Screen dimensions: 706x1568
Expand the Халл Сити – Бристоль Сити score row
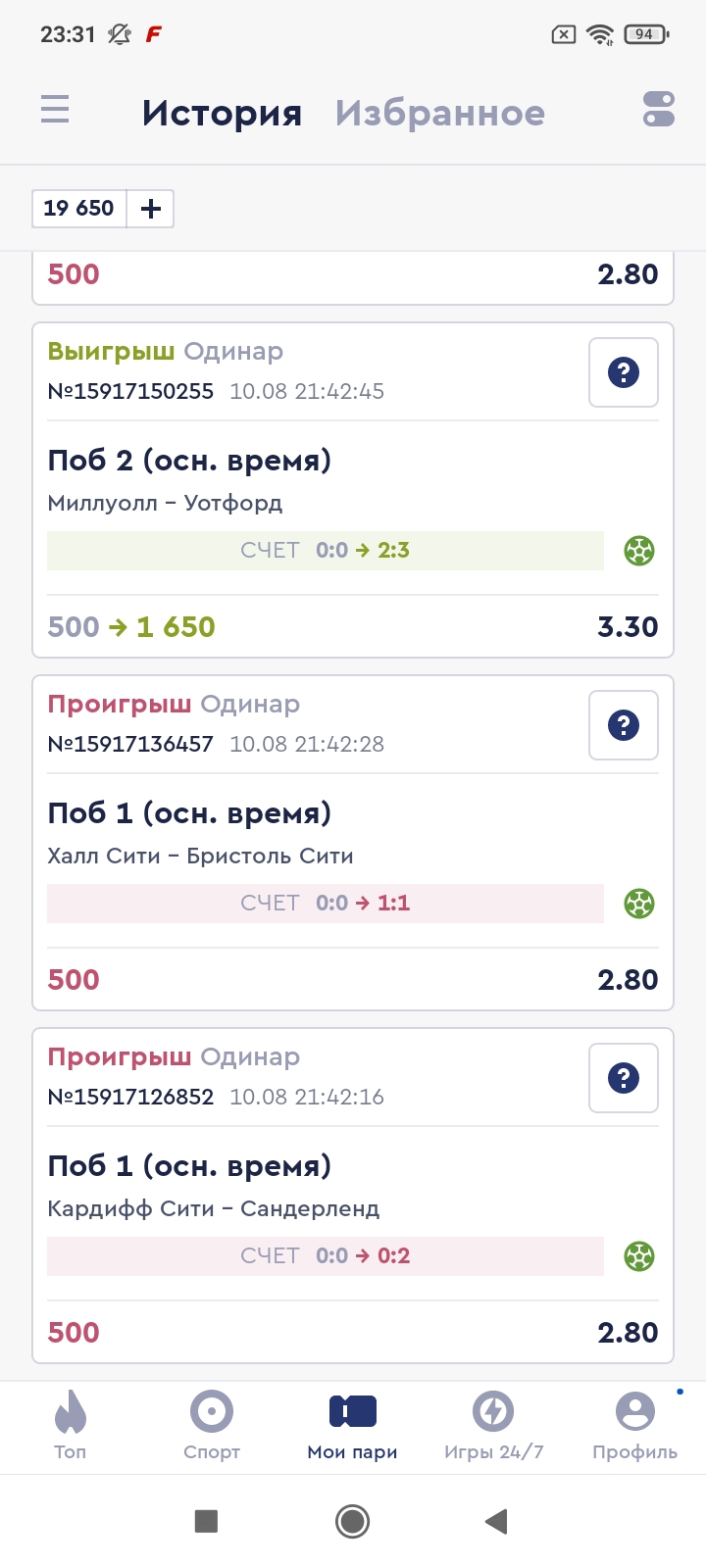(x=326, y=904)
